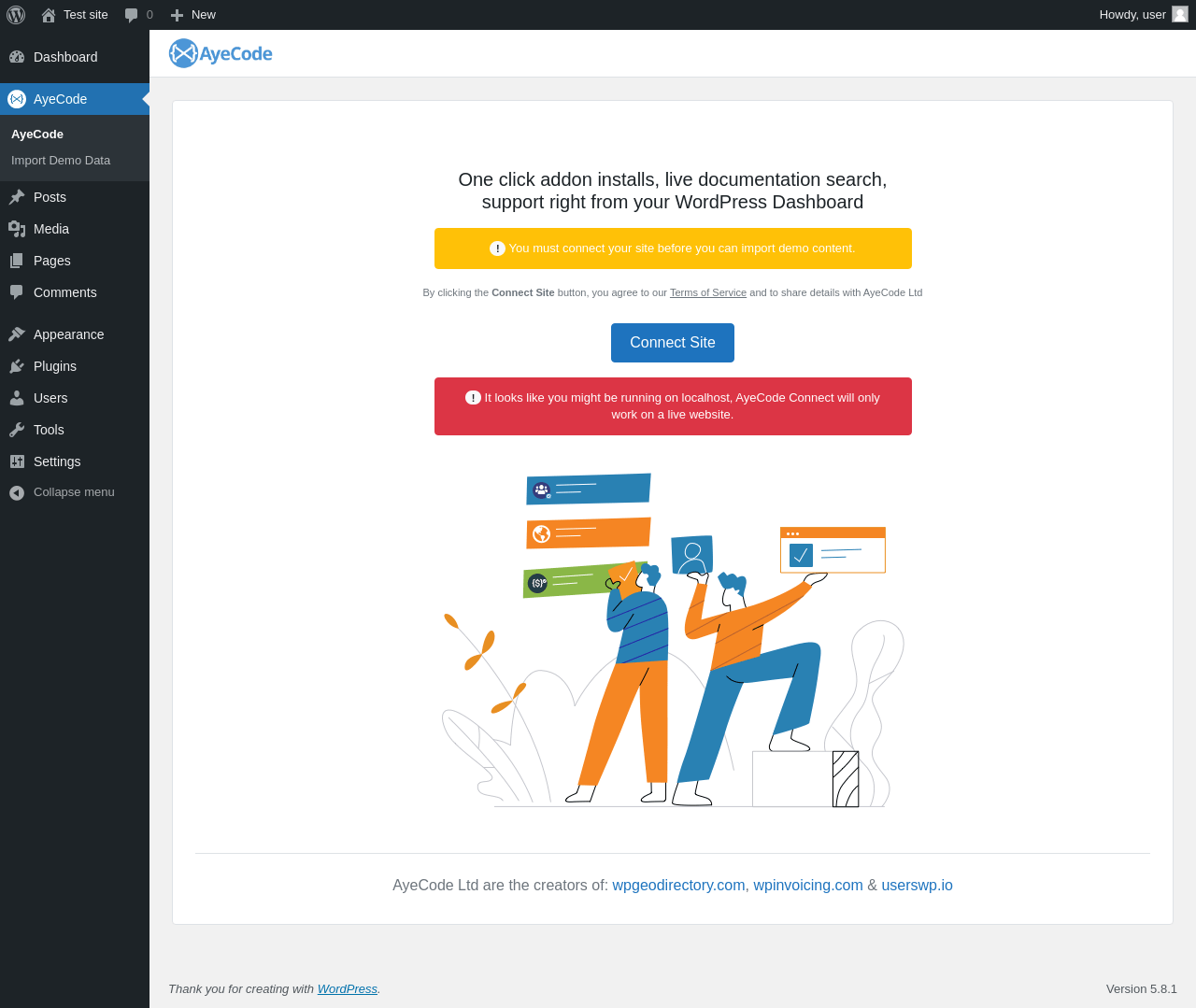
Task: Open the Media menu label
Action: (51, 229)
